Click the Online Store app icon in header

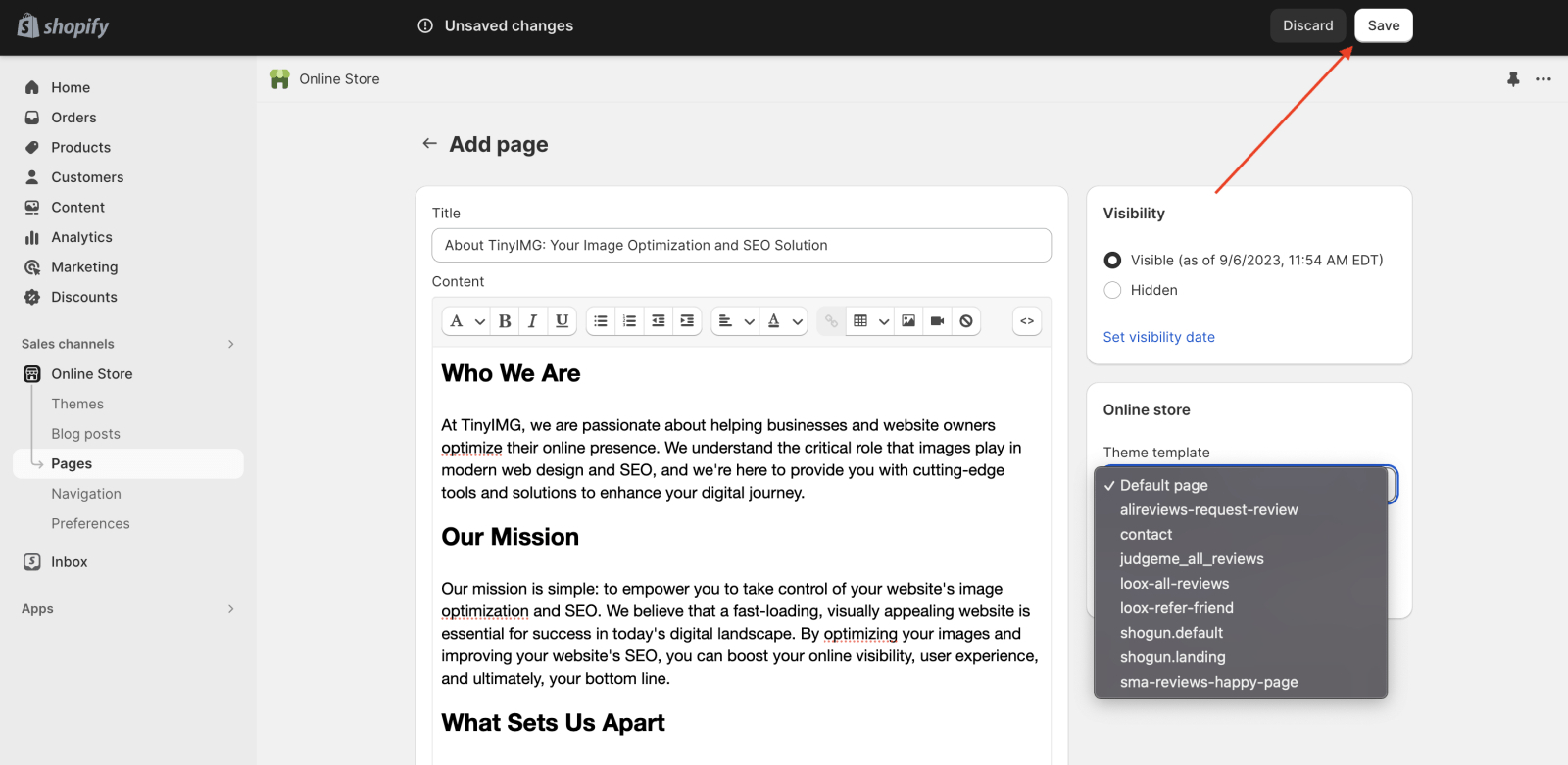[x=280, y=79]
